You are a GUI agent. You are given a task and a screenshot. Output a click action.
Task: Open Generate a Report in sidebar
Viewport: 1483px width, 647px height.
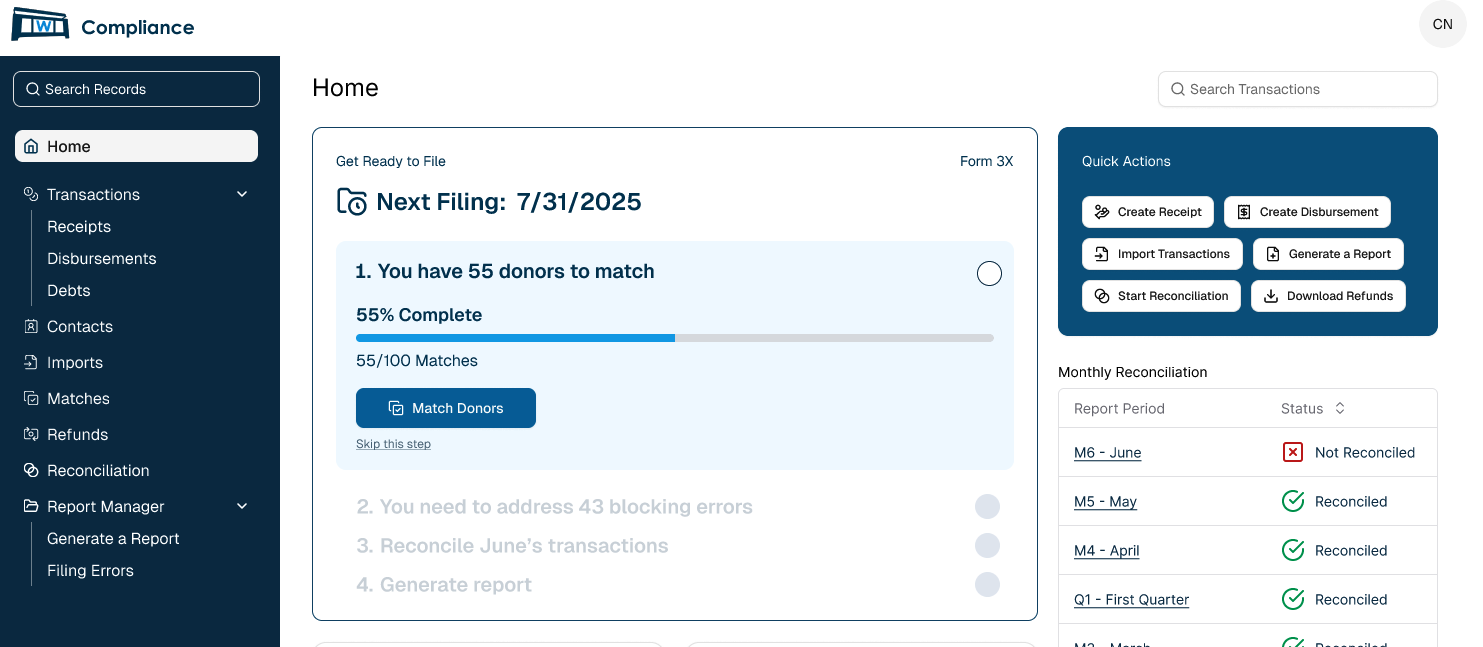pyautogui.click(x=113, y=538)
